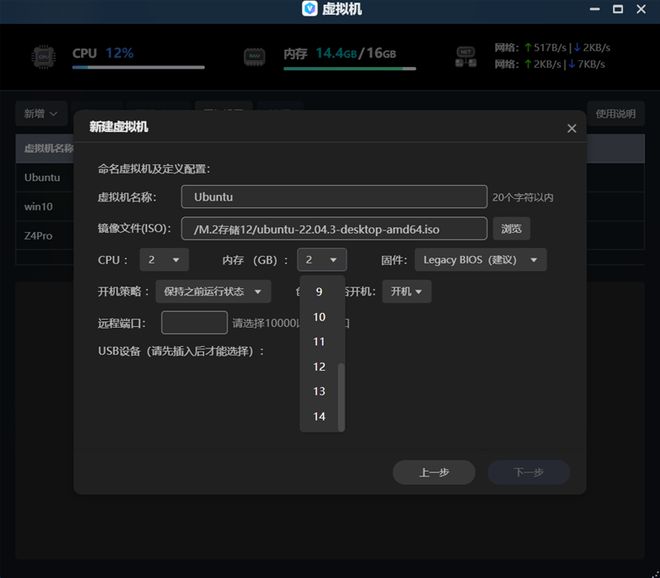Screen dimensions: 660x578
Task: Open the 使用说明 instructions button
Action: [x=615, y=114]
